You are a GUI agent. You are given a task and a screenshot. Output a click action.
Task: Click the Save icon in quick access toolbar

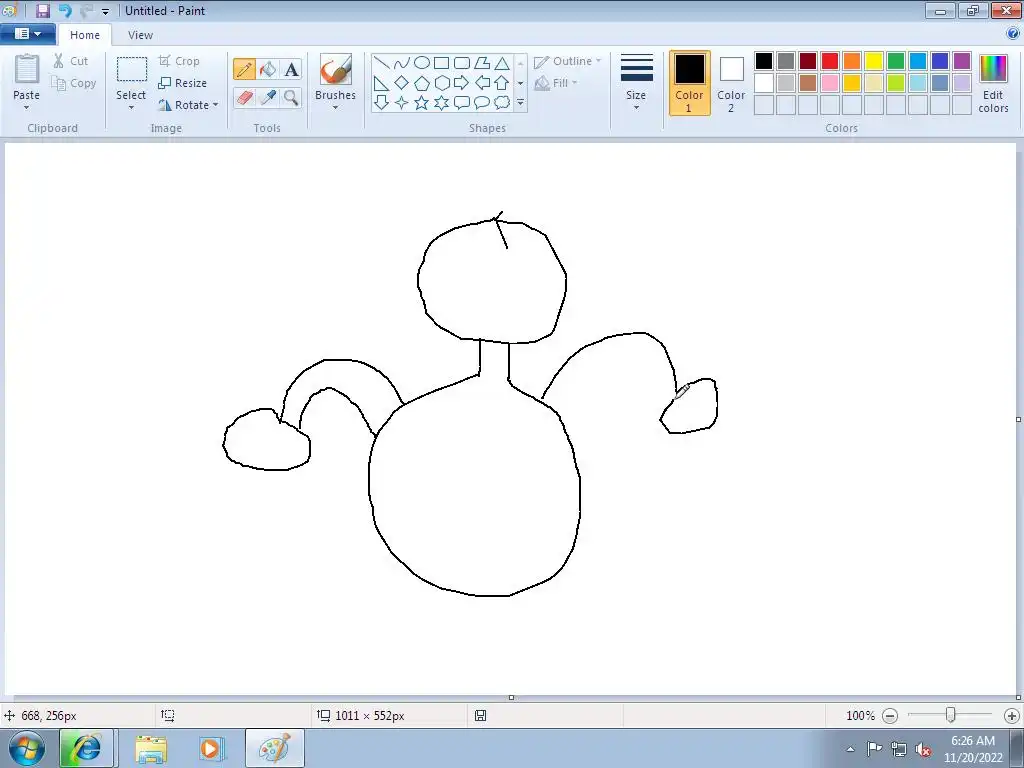click(42, 10)
